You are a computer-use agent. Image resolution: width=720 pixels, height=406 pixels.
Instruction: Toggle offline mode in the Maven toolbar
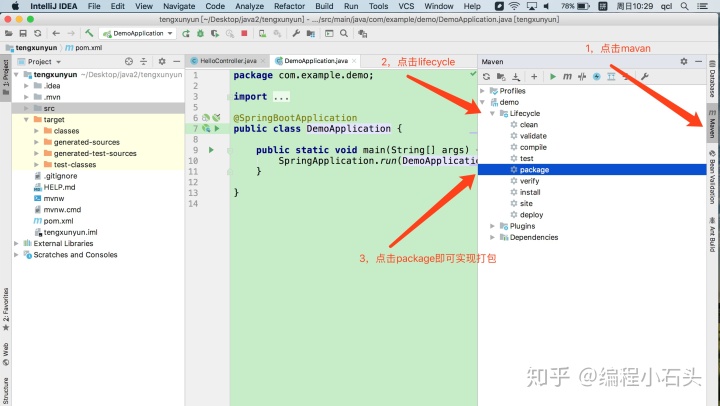pyautogui.click(x=582, y=77)
